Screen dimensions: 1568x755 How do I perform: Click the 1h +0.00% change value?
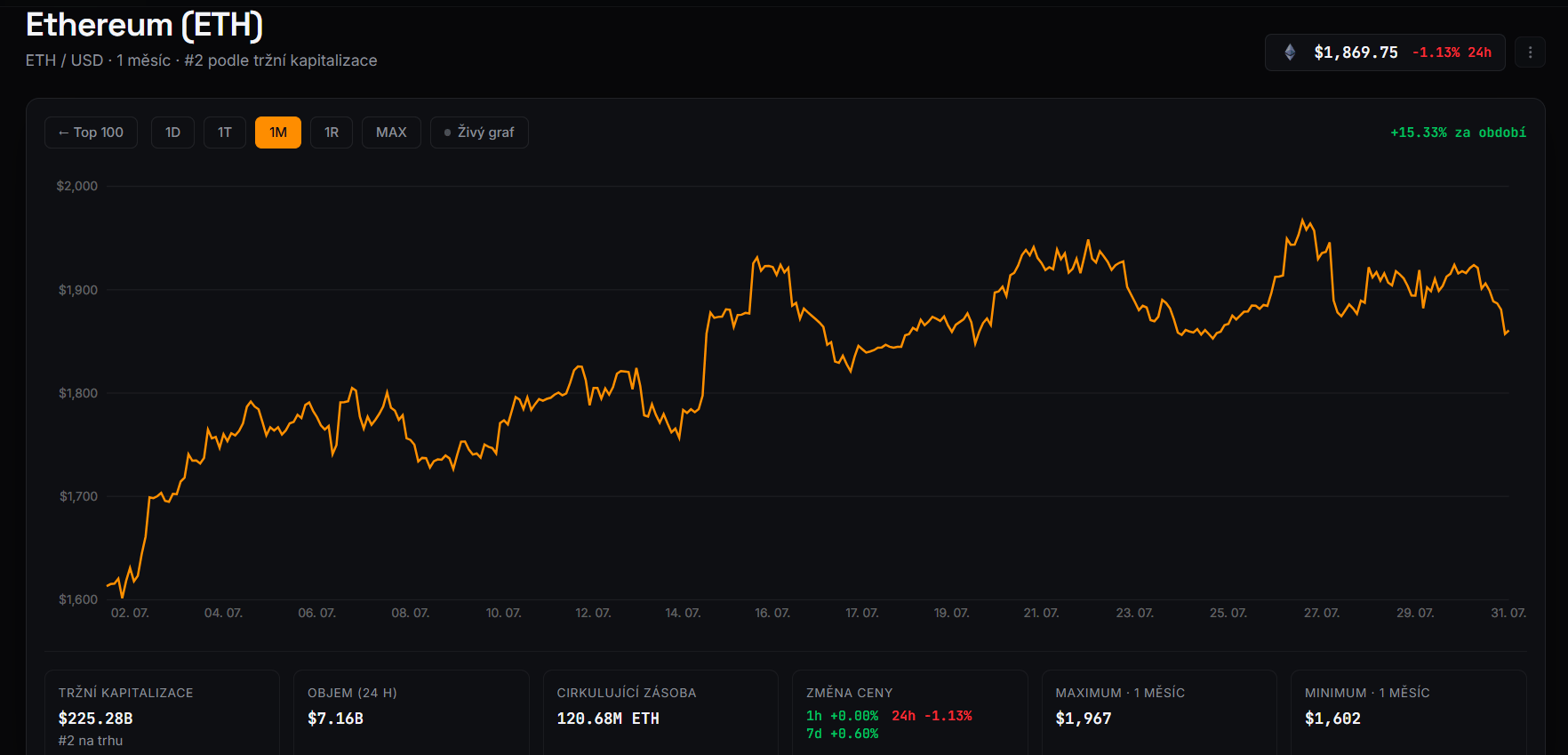click(842, 716)
